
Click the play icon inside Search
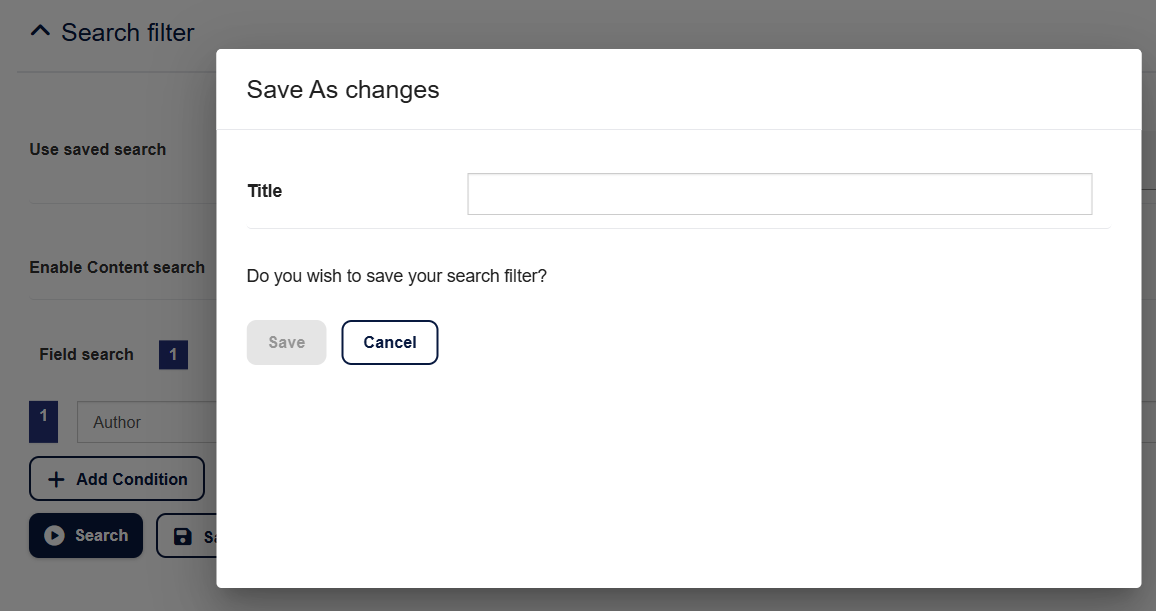54,536
